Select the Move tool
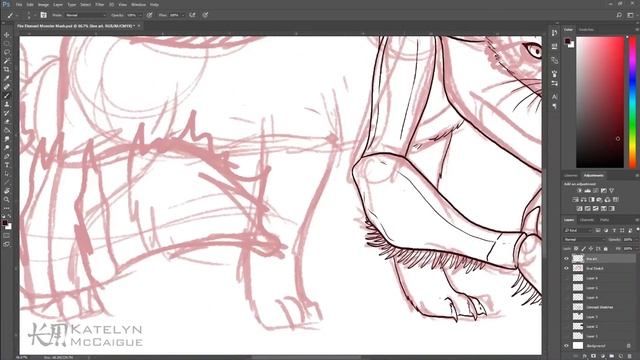The image size is (640, 360). (x=7, y=35)
